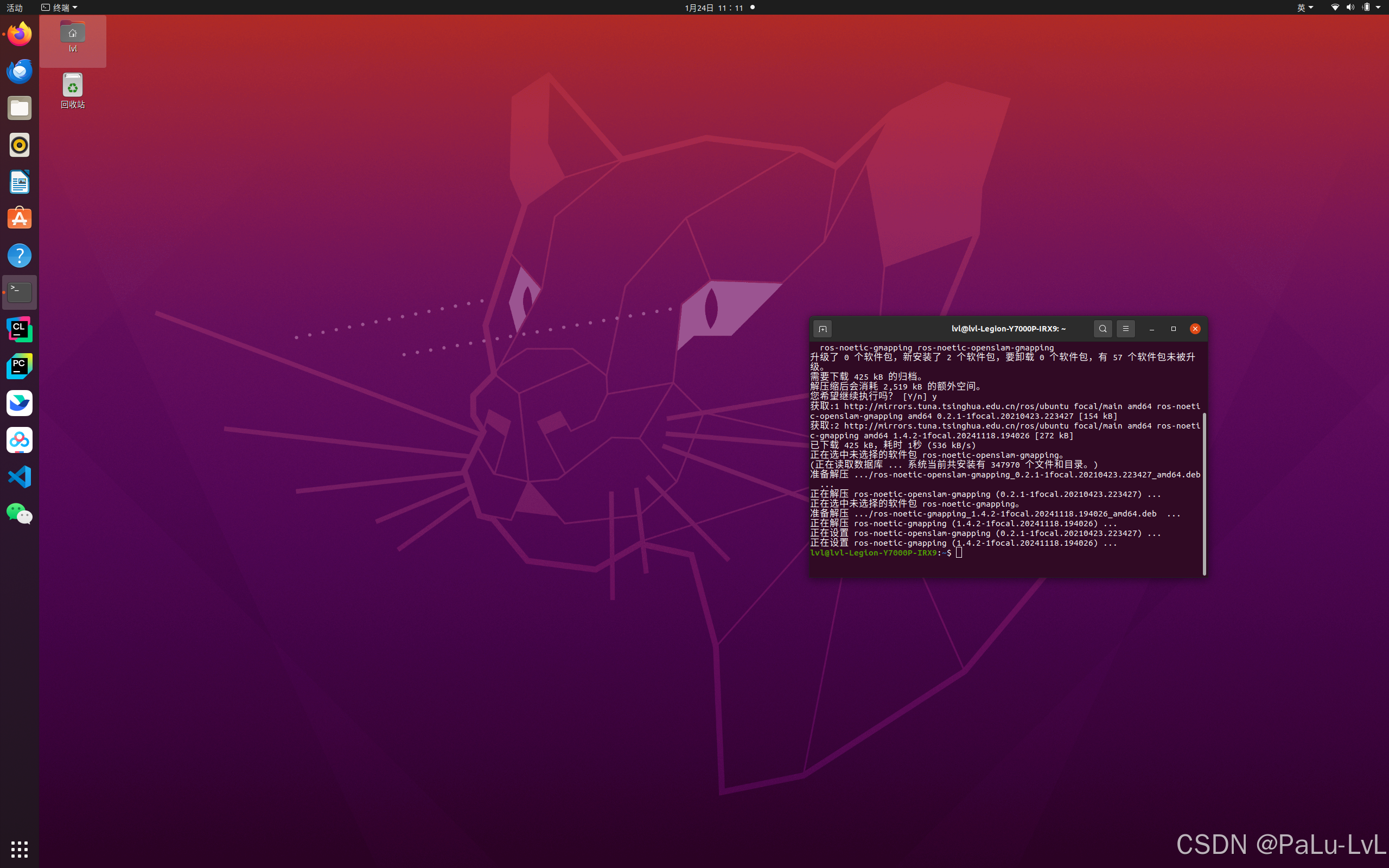Show all applications grid
The width and height of the screenshot is (1389, 868).
[20, 848]
